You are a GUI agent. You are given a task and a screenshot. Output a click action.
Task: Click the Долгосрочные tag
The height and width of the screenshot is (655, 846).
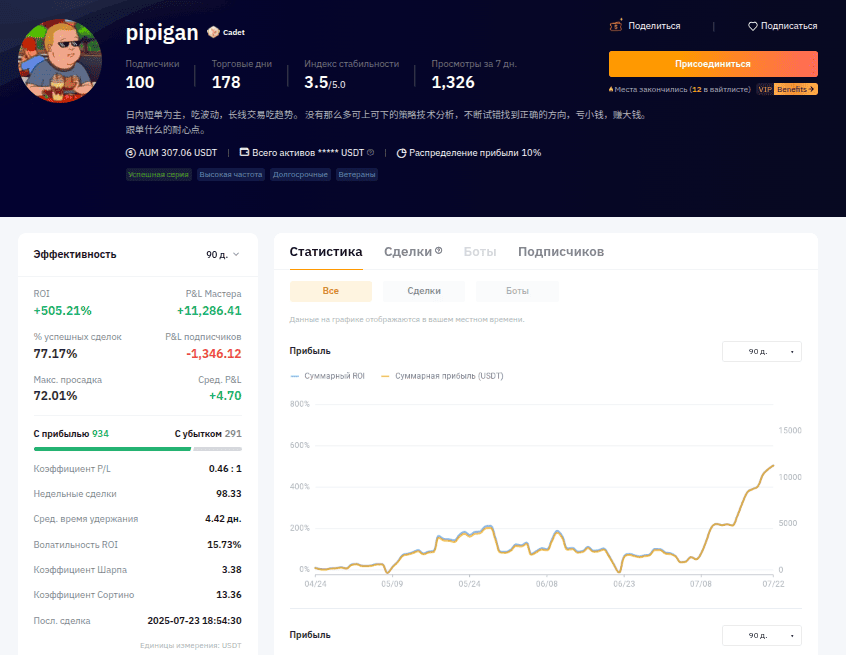coord(300,174)
